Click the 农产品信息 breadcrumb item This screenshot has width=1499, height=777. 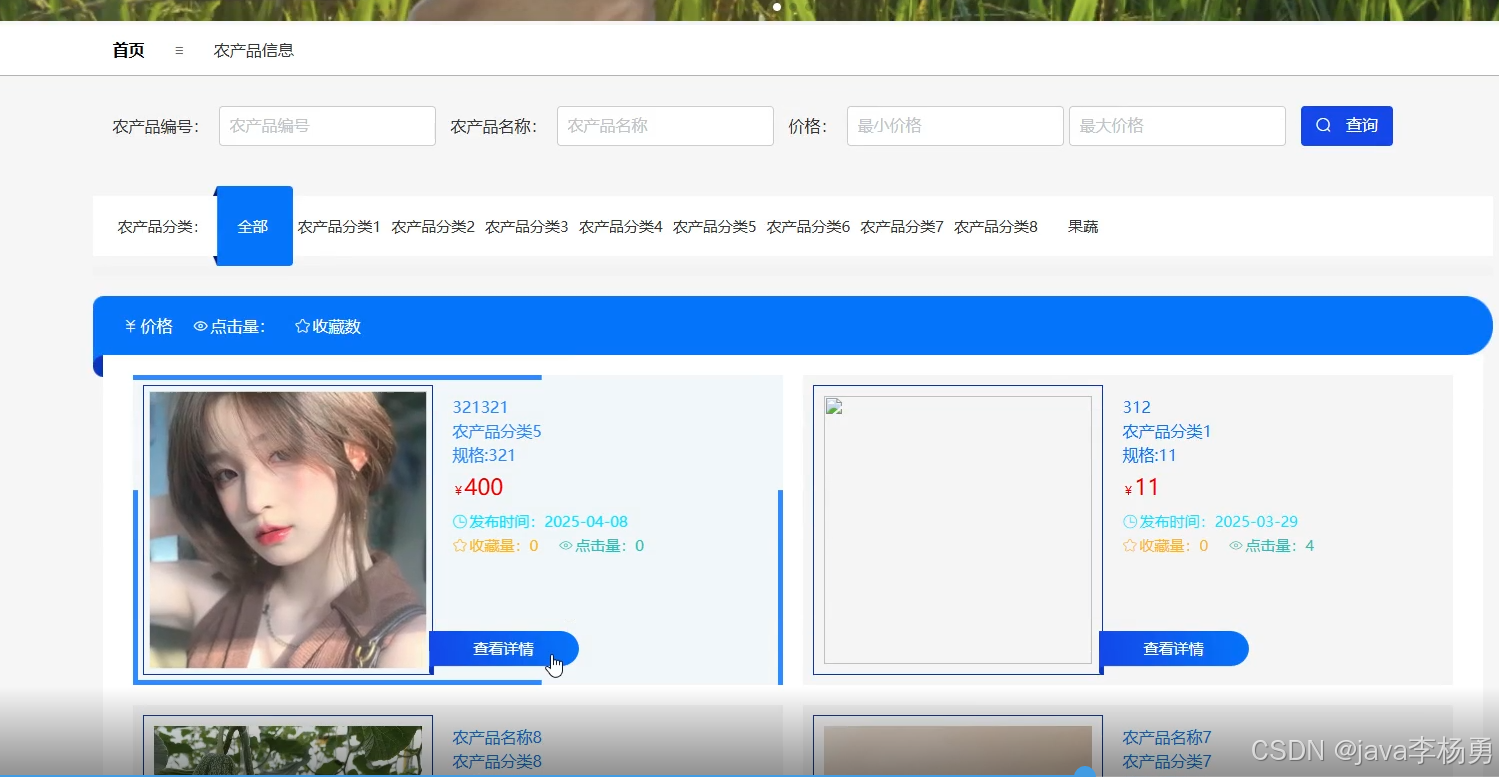tap(254, 50)
